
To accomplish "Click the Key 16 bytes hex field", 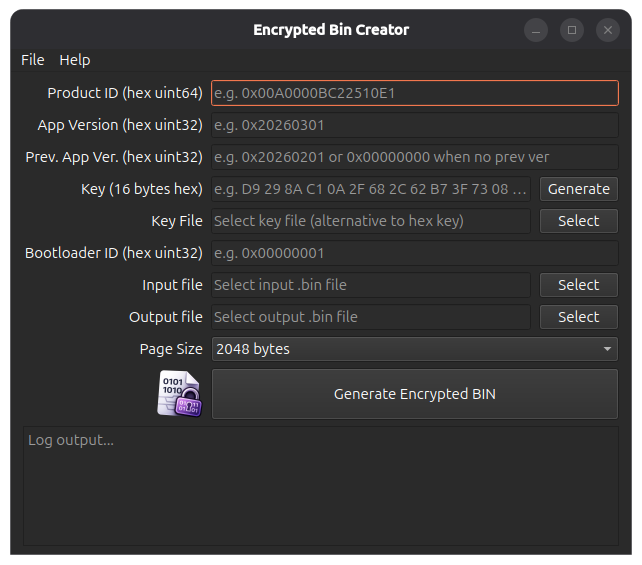I will pyautogui.click(x=371, y=189).
